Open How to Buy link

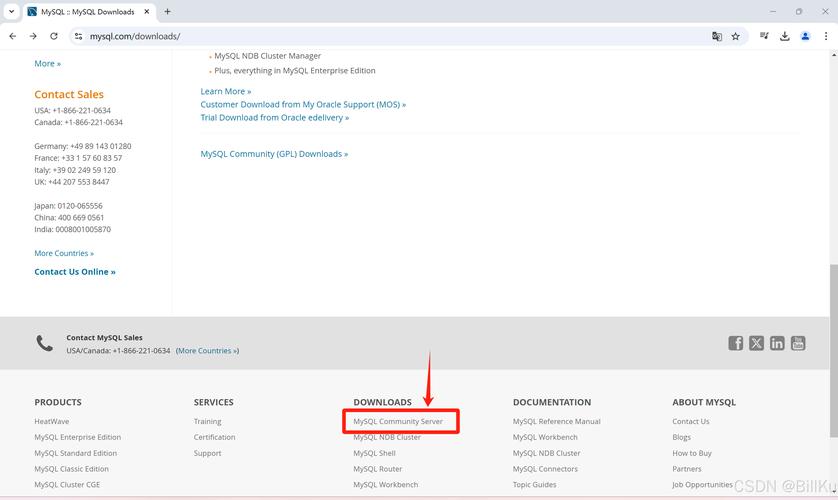[692, 453]
